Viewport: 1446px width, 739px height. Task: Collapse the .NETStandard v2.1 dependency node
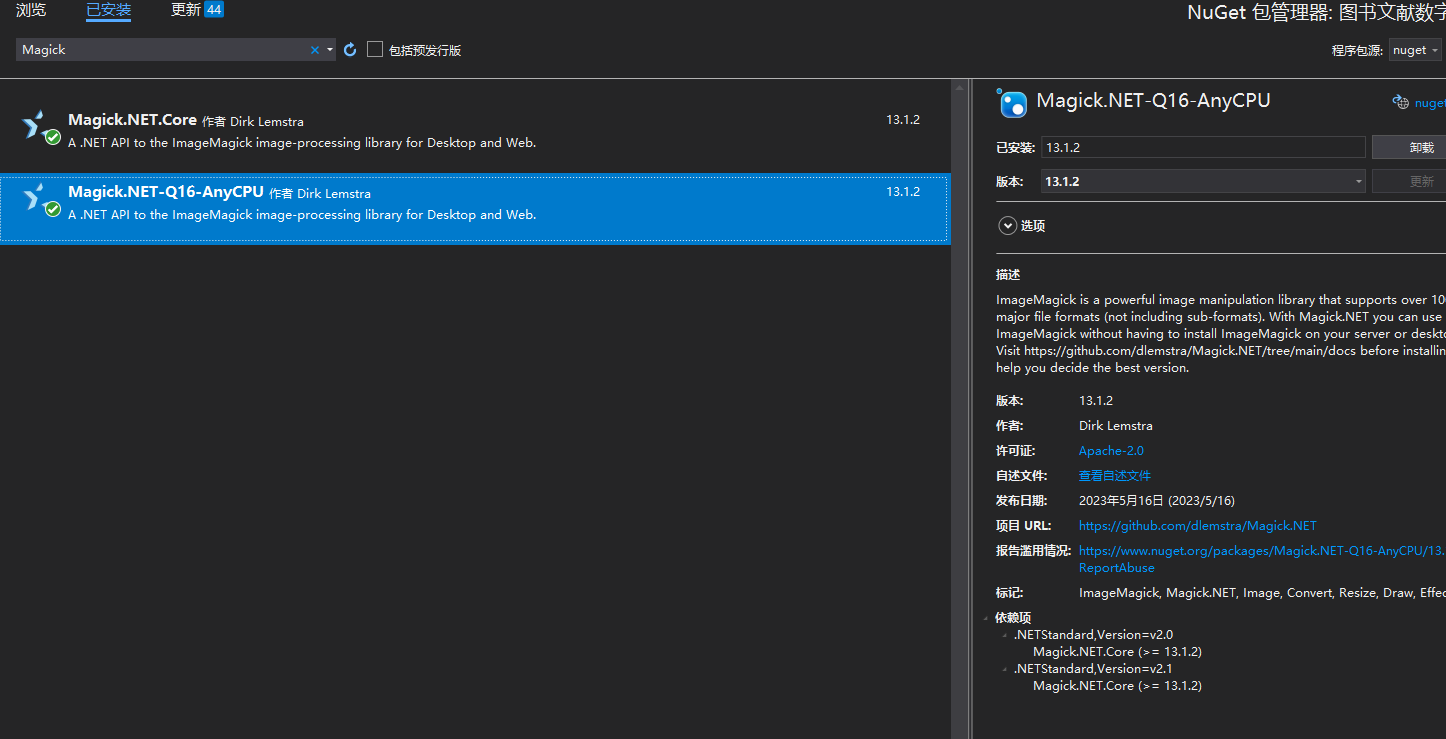(1005, 669)
